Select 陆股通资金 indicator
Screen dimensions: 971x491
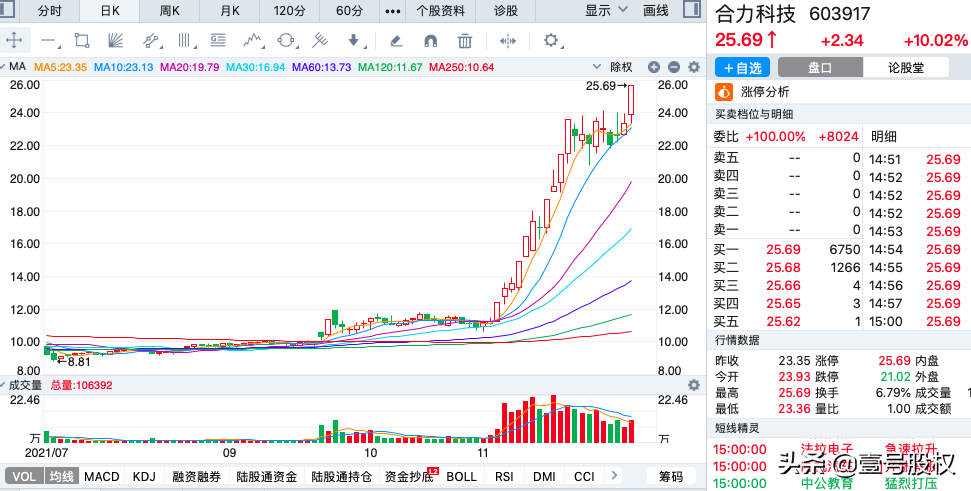click(x=267, y=476)
